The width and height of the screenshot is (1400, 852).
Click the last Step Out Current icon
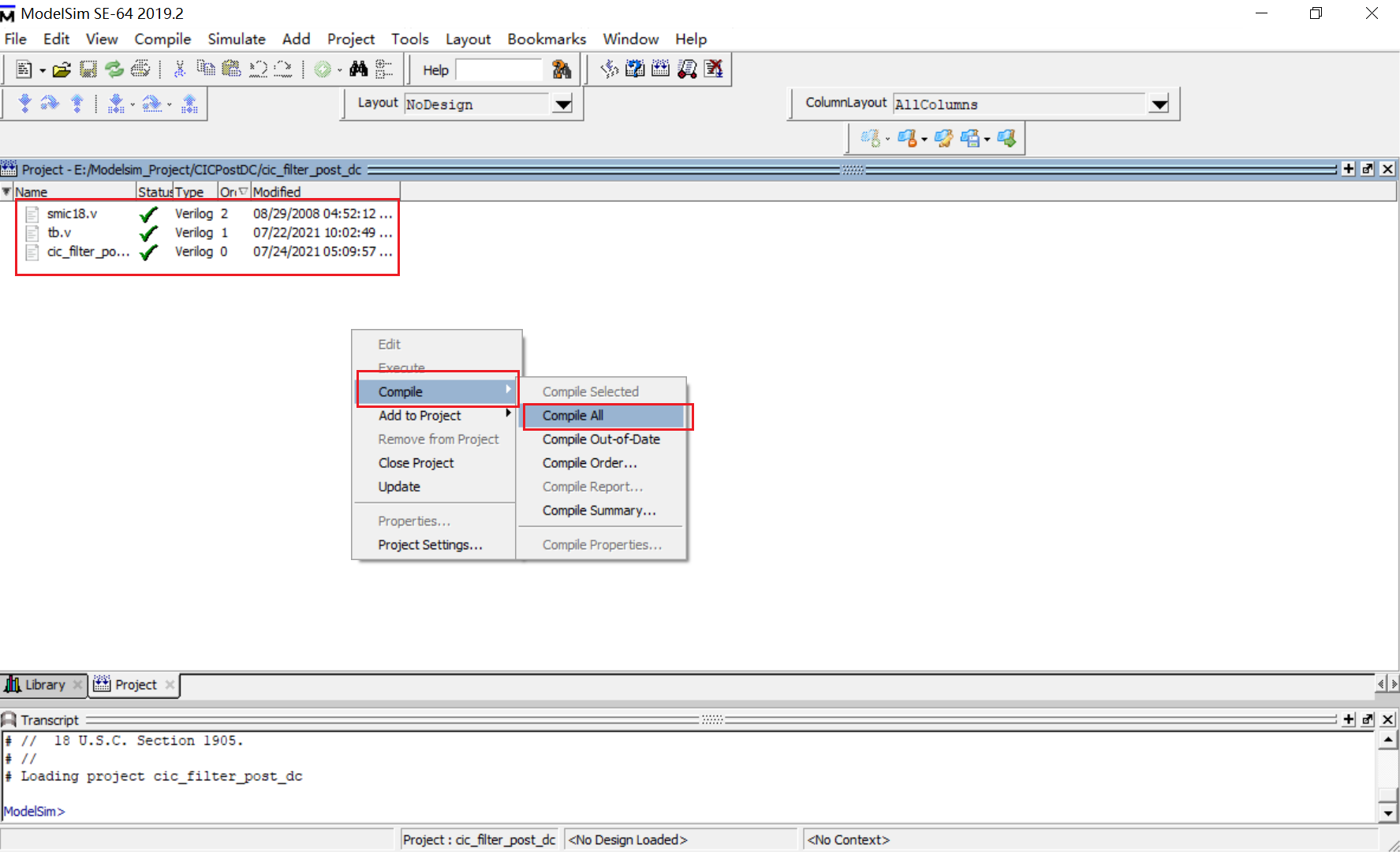189,103
